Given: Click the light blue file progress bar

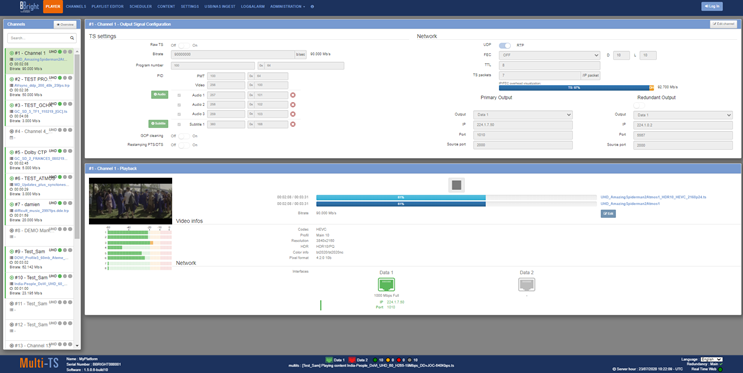Looking at the screenshot, I should [x=456, y=197].
